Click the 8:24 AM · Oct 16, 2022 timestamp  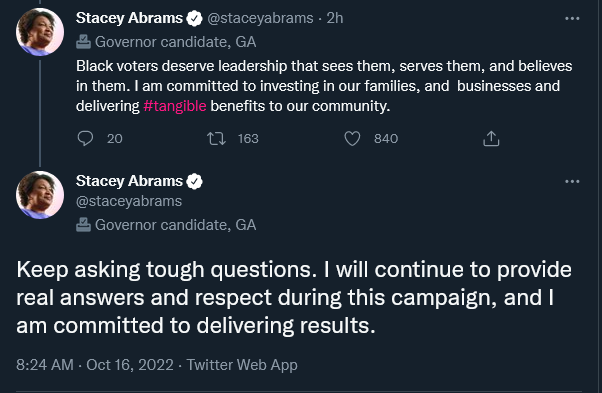[95, 365]
